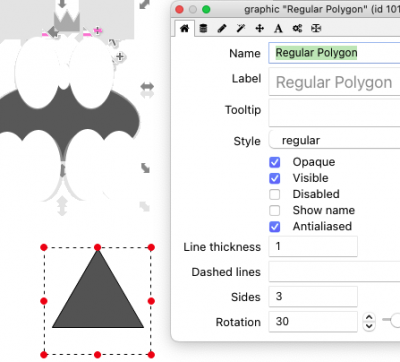Screen dimensions: 400x362
Task: Turn off the Antialiased checkbox
Action: tap(275, 227)
